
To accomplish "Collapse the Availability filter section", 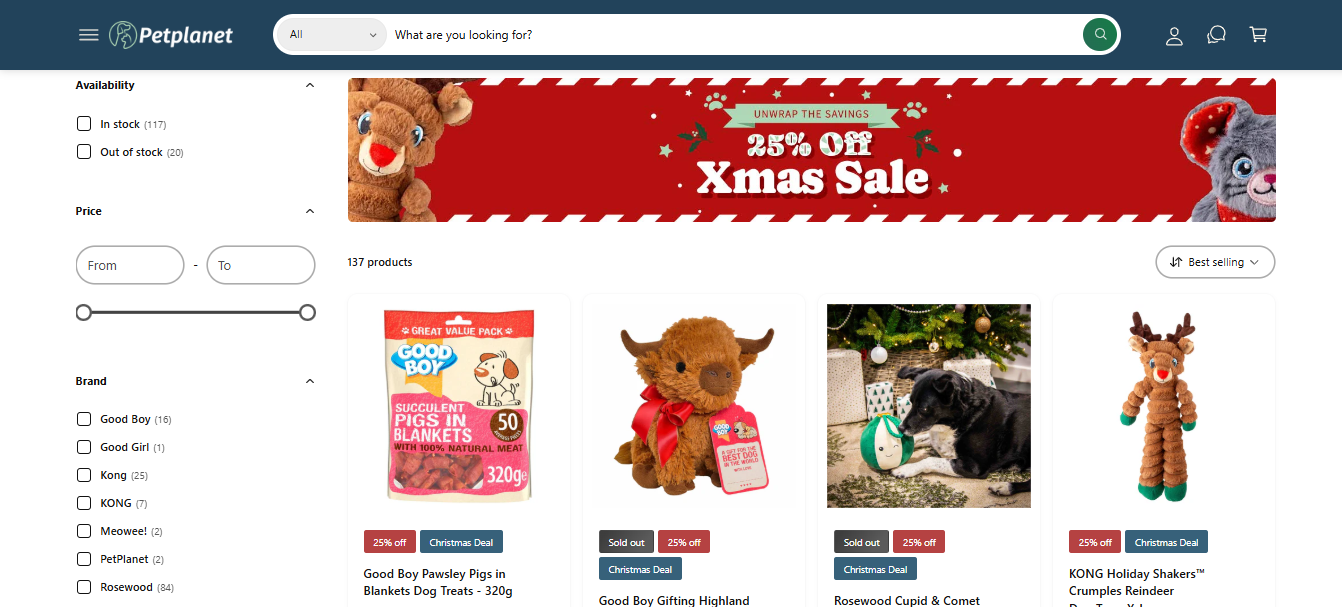I will [x=310, y=86].
